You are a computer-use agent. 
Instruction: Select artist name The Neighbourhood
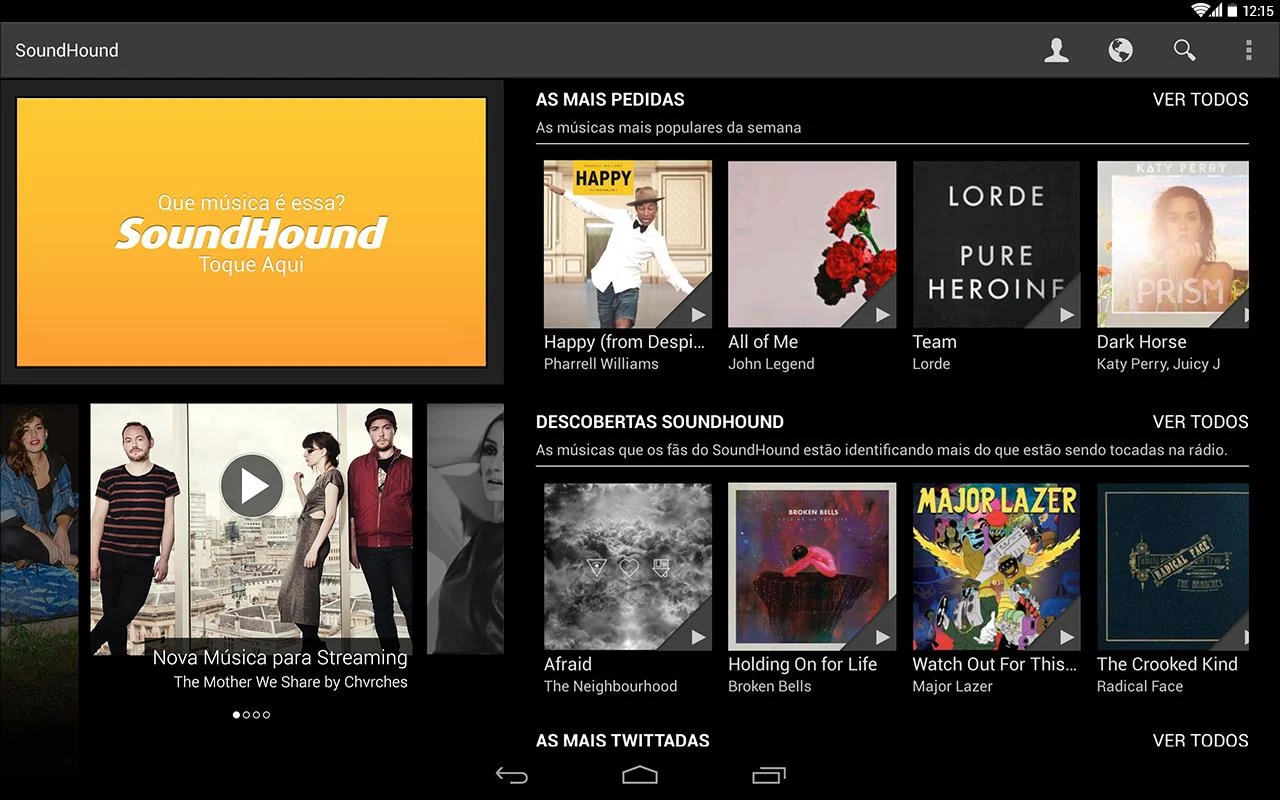tap(610, 686)
